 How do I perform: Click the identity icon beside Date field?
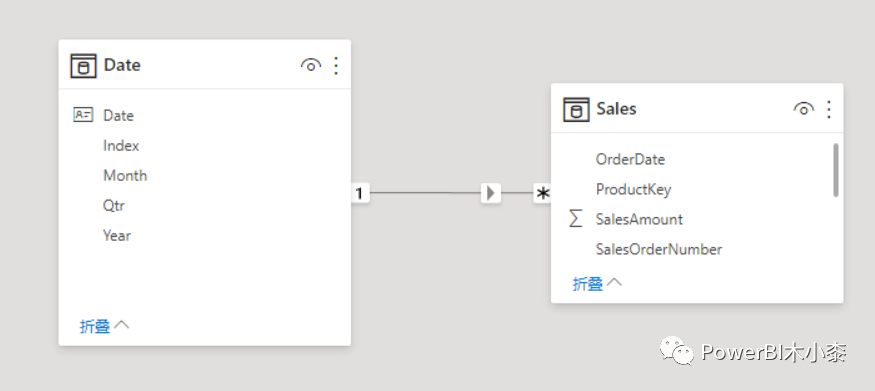click(83, 115)
